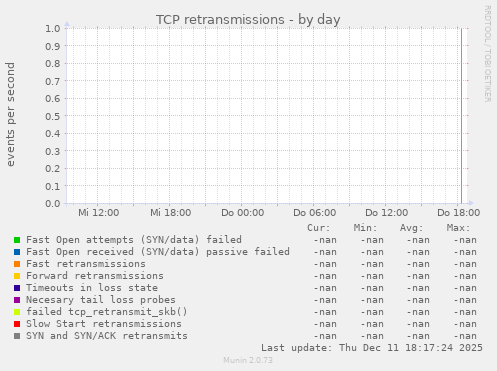This screenshot has width=497, height=371.
Task: Click the Avg '-nan' value for Forward retransmissions
Action: (x=418, y=276)
